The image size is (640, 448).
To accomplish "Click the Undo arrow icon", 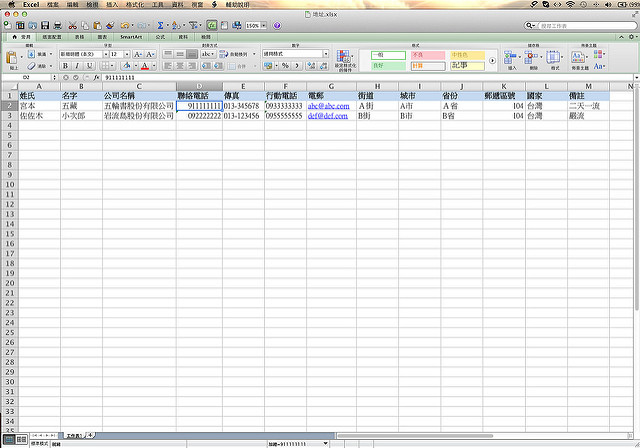I will [x=124, y=25].
